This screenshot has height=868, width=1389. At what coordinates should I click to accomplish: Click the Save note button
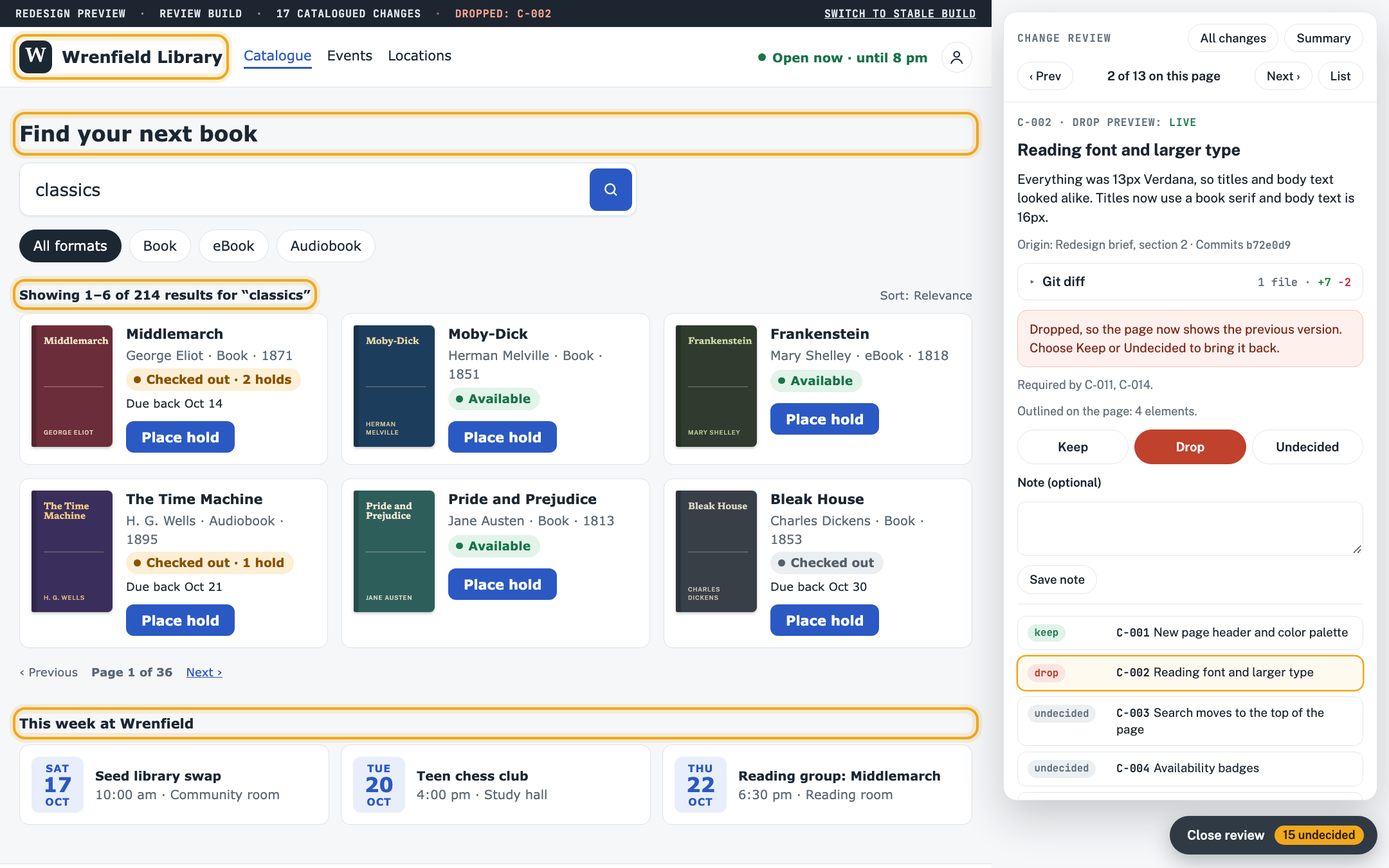click(x=1057, y=579)
